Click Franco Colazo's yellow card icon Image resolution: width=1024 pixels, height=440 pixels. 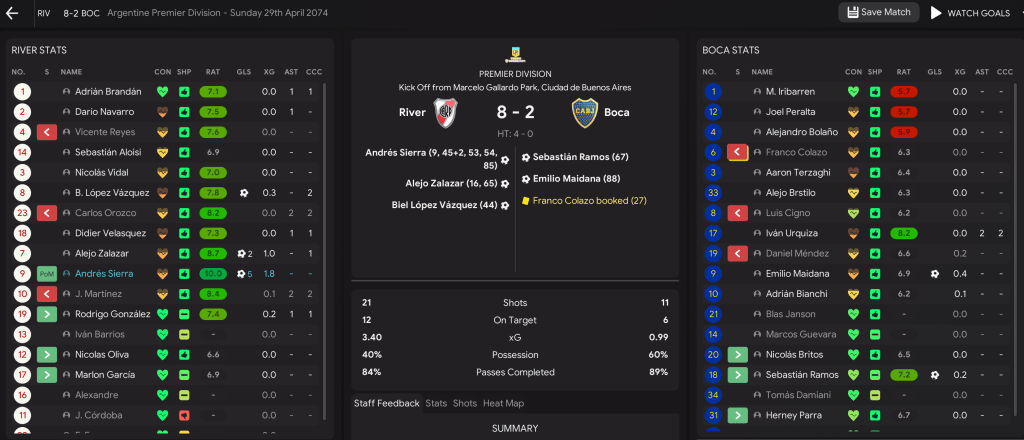[526, 200]
